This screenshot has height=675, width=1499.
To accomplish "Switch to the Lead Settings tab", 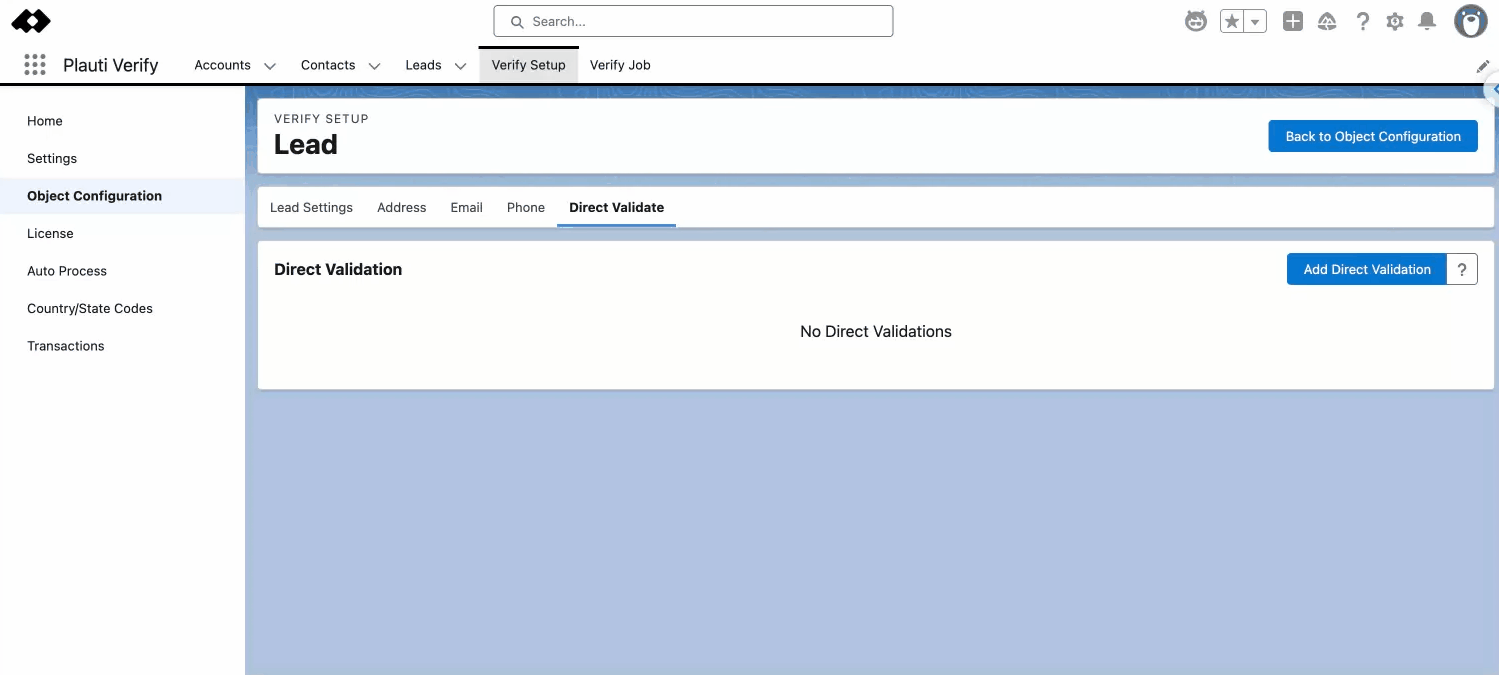I will click(311, 207).
